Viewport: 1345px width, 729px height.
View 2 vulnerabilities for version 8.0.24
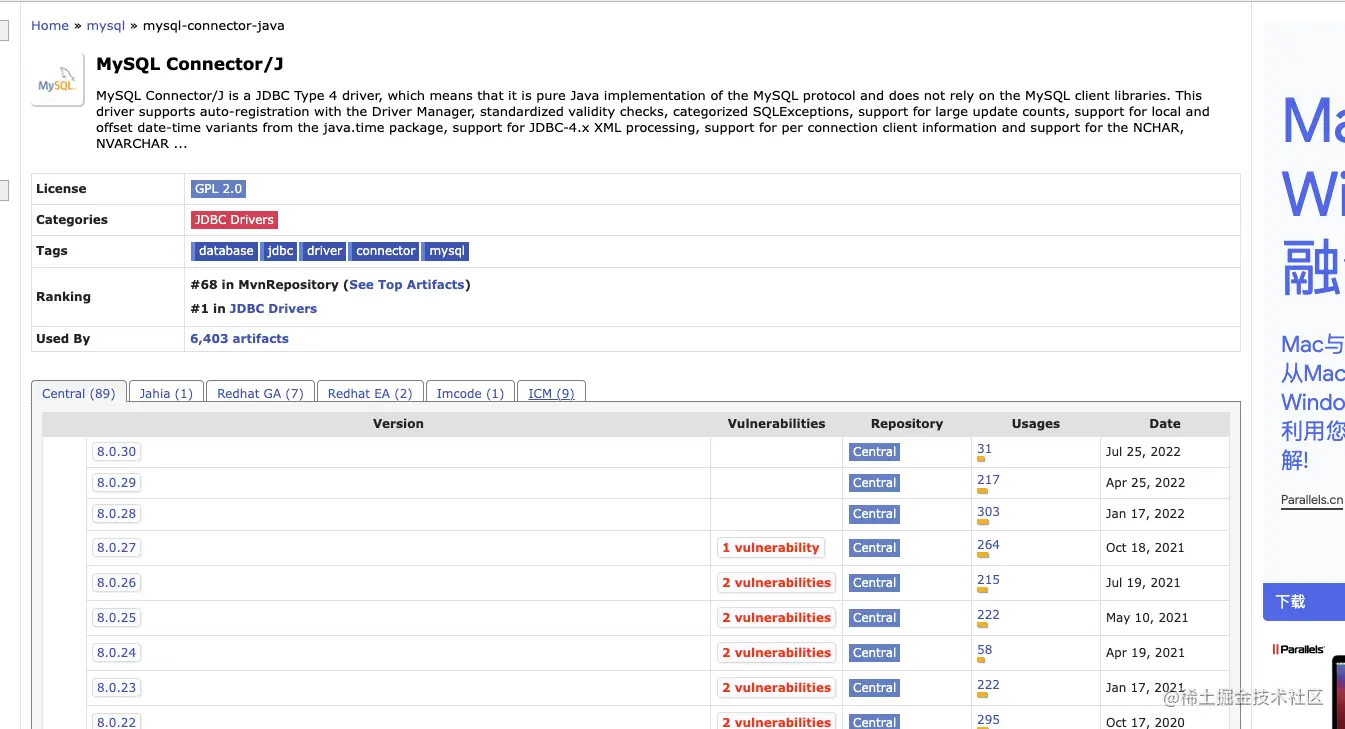(x=777, y=653)
